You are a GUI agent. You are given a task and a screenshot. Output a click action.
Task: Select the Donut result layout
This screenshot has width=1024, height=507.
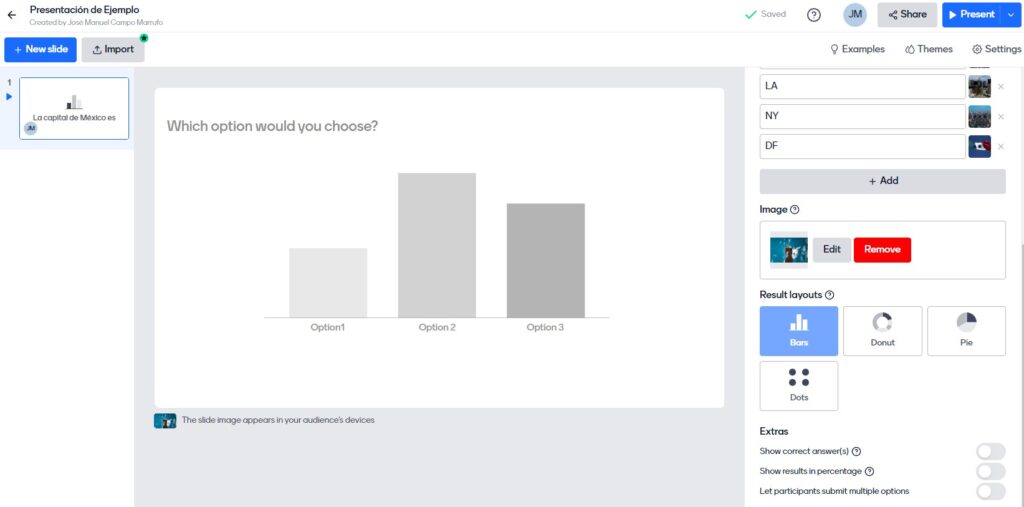(882, 331)
